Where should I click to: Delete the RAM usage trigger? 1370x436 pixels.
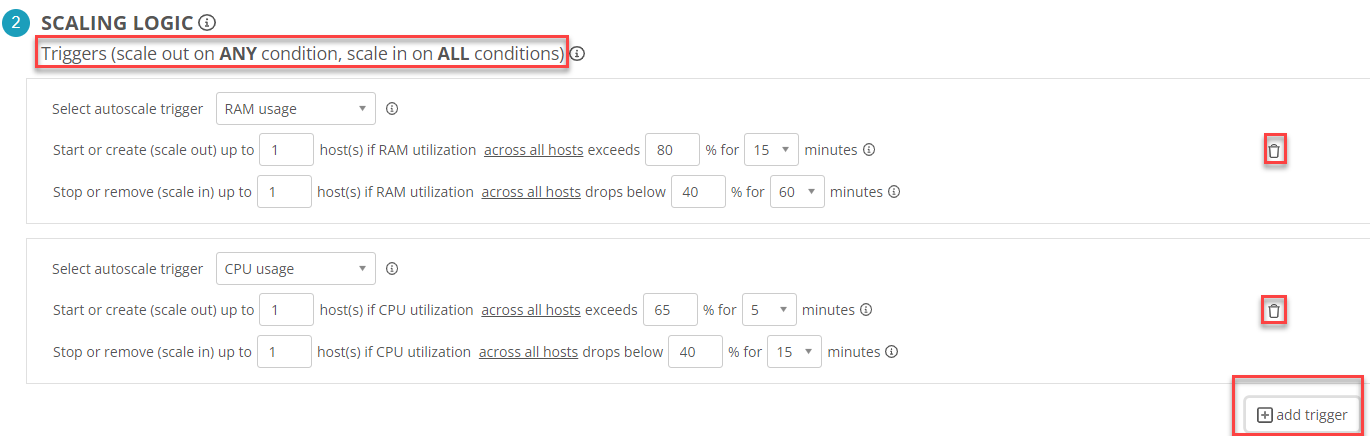coord(1273,151)
